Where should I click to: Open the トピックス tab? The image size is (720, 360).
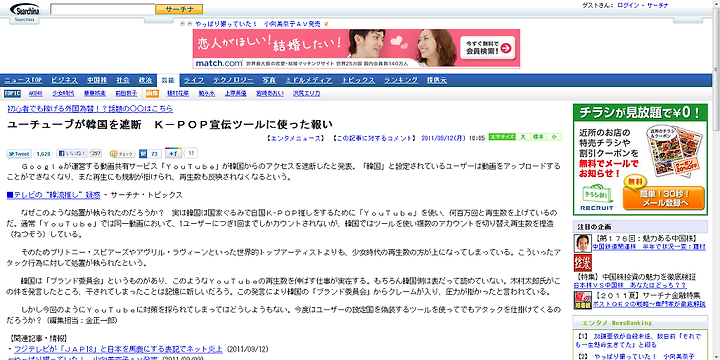357,80
